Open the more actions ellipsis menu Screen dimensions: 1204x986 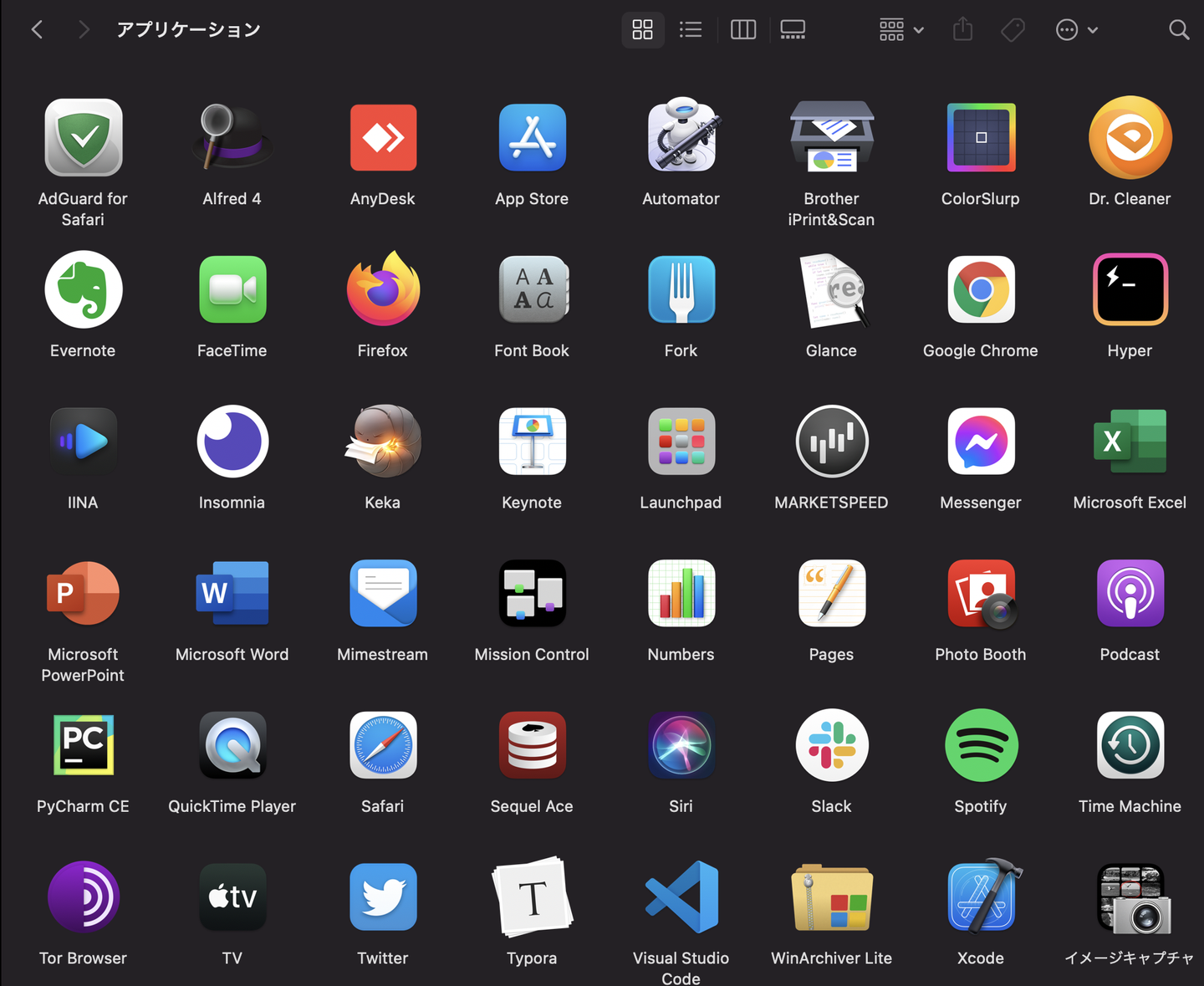point(1076,30)
